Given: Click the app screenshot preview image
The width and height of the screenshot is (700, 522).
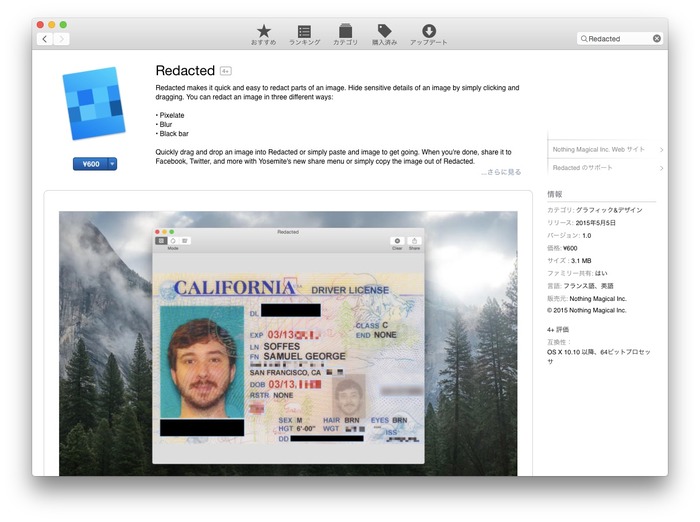Looking at the screenshot, I should [288, 343].
